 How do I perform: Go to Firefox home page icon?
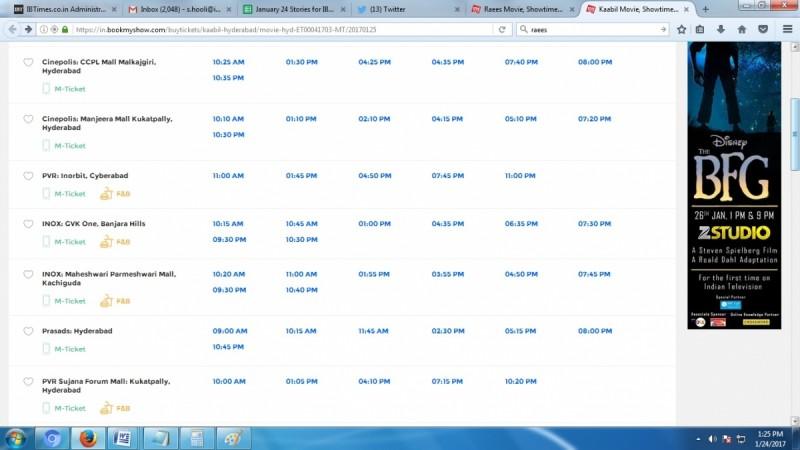(x=742, y=30)
